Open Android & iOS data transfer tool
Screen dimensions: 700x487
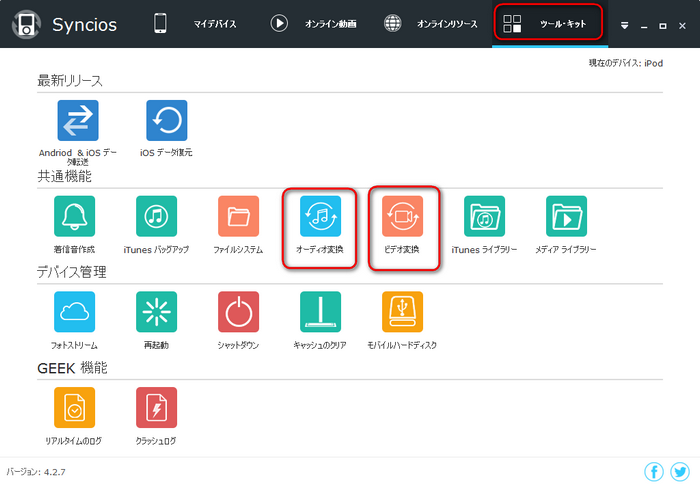pyautogui.click(x=78, y=121)
